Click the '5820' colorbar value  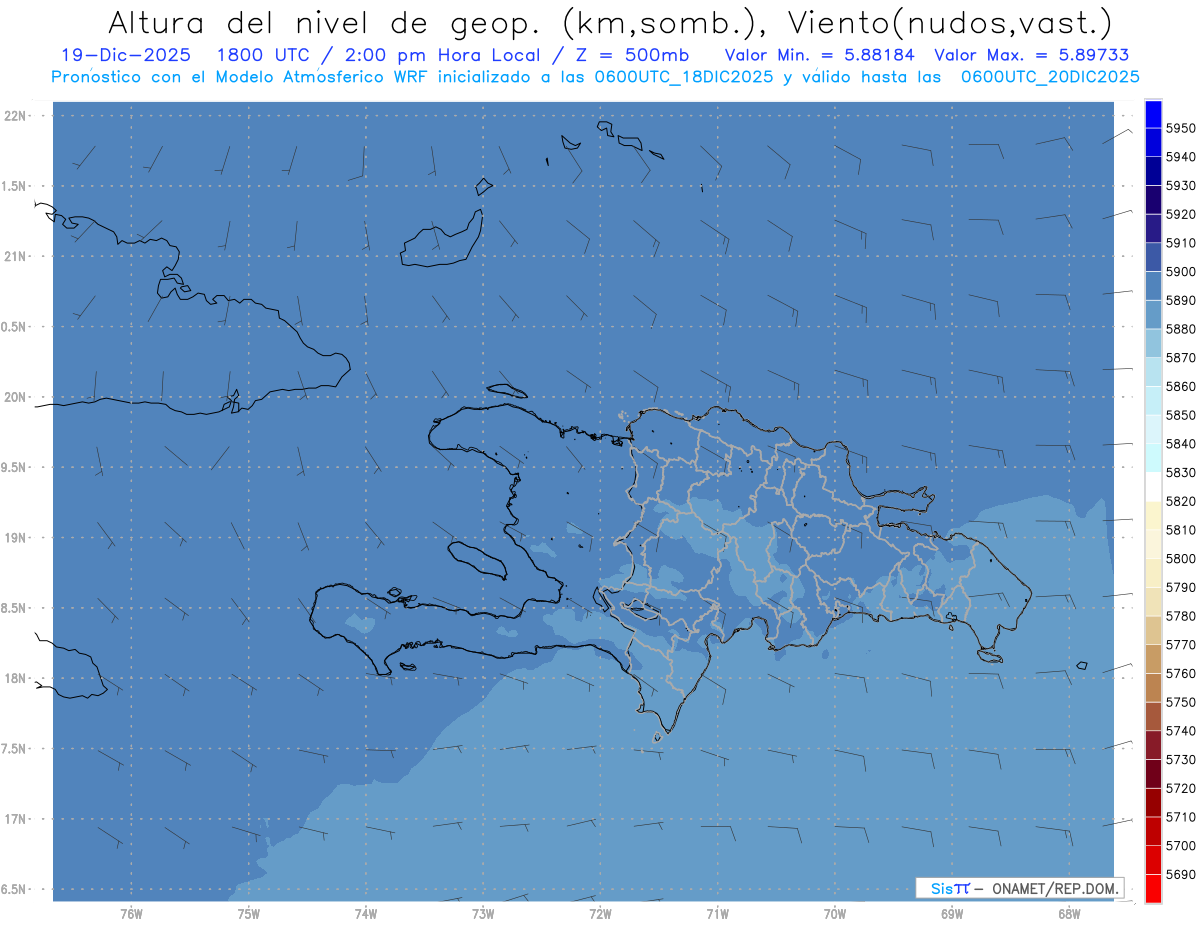click(1180, 501)
